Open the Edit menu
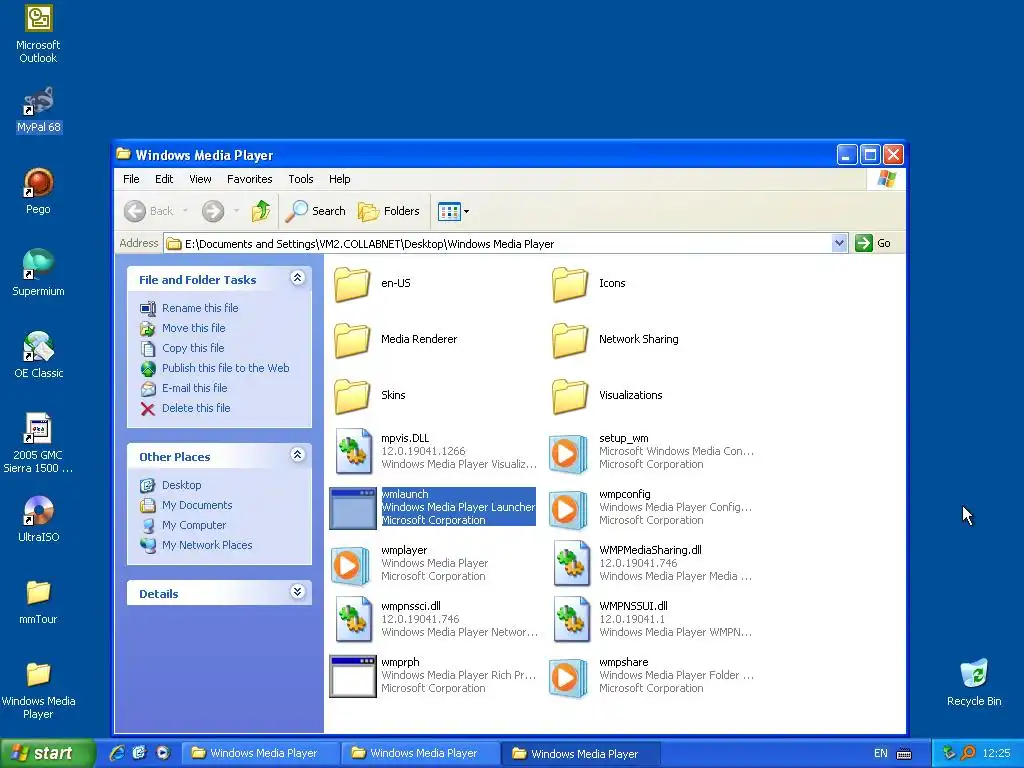Screen dimensions: 1024x768 click(164, 179)
